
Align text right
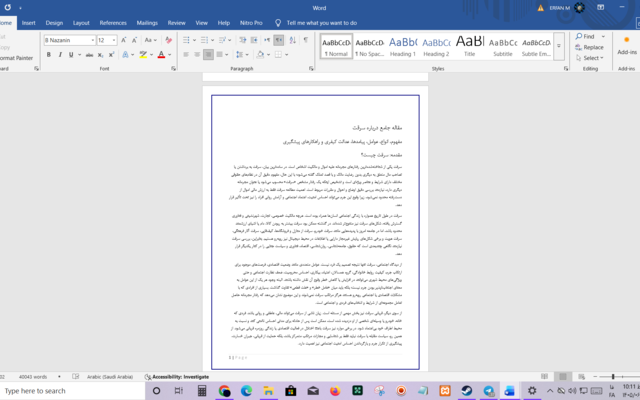[x=208, y=55]
